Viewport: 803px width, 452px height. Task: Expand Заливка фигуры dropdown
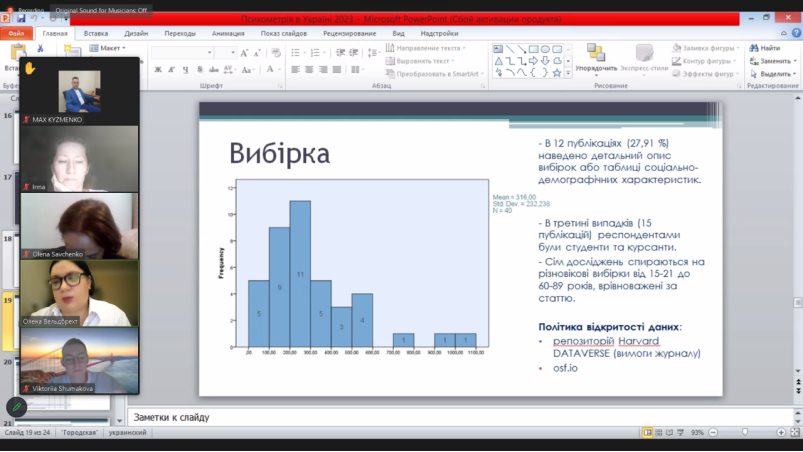706,47
